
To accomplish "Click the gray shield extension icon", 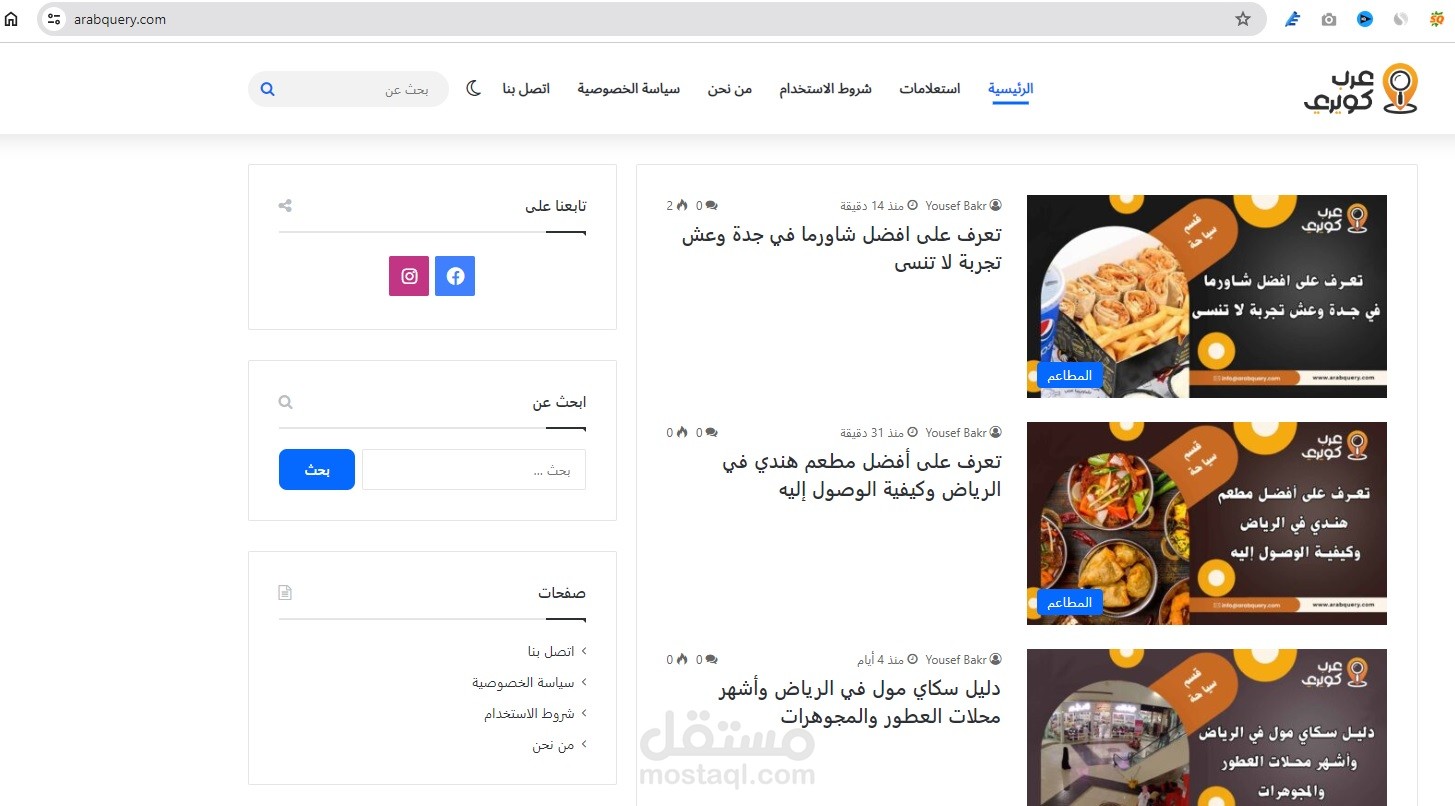I will click(x=1401, y=19).
